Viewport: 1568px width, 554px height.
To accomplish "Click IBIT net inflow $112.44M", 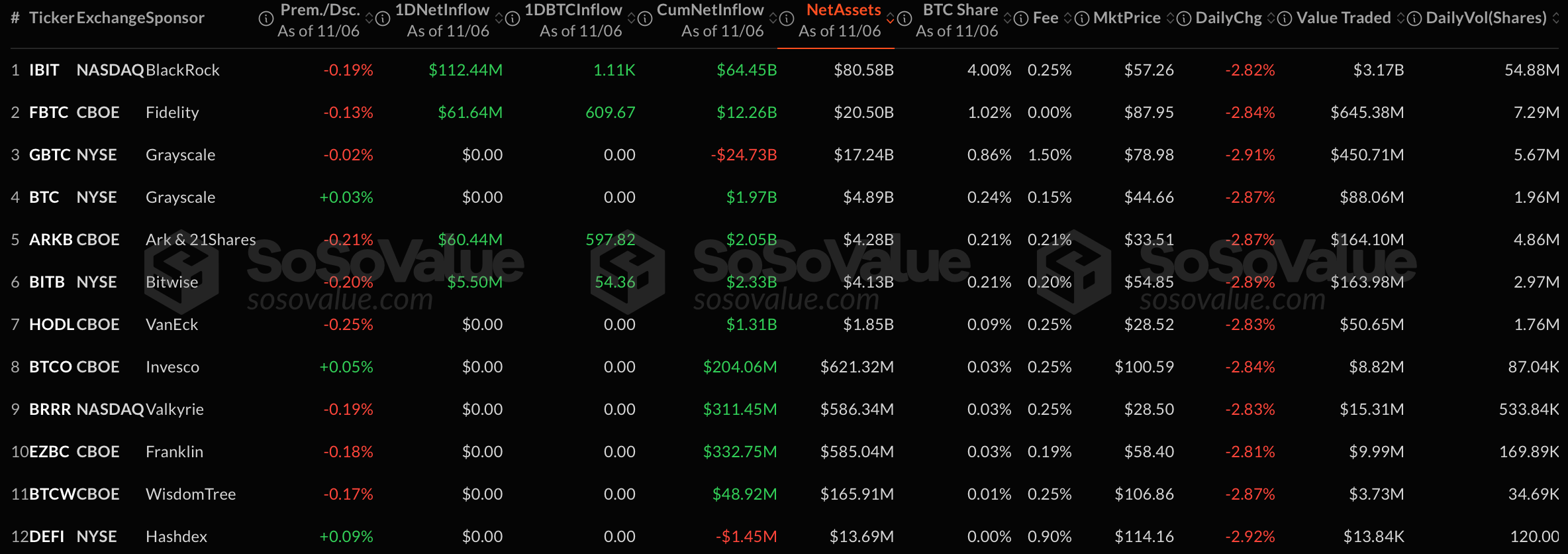I will (x=465, y=70).
